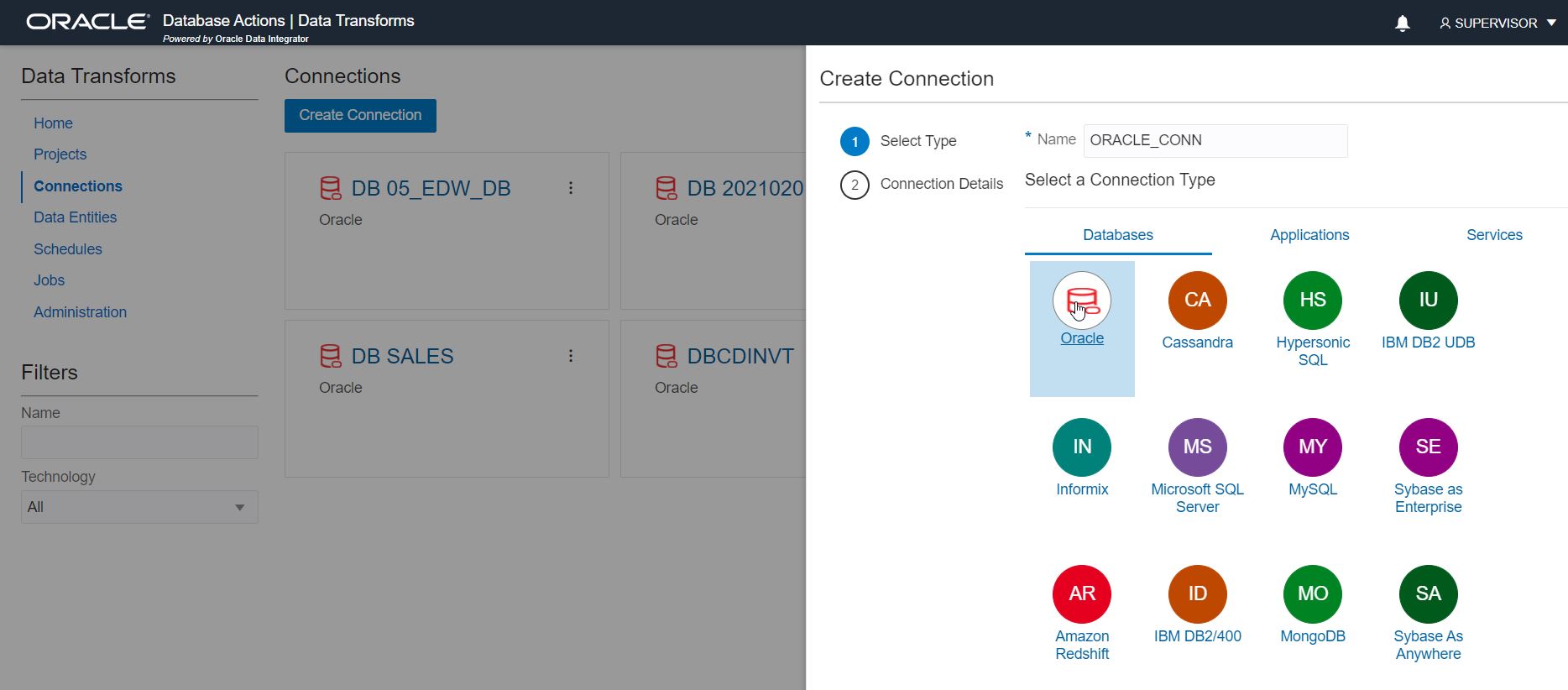Open Jobs in the sidebar
Viewport: 1568px width, 690px height.
tap(49, 280)
